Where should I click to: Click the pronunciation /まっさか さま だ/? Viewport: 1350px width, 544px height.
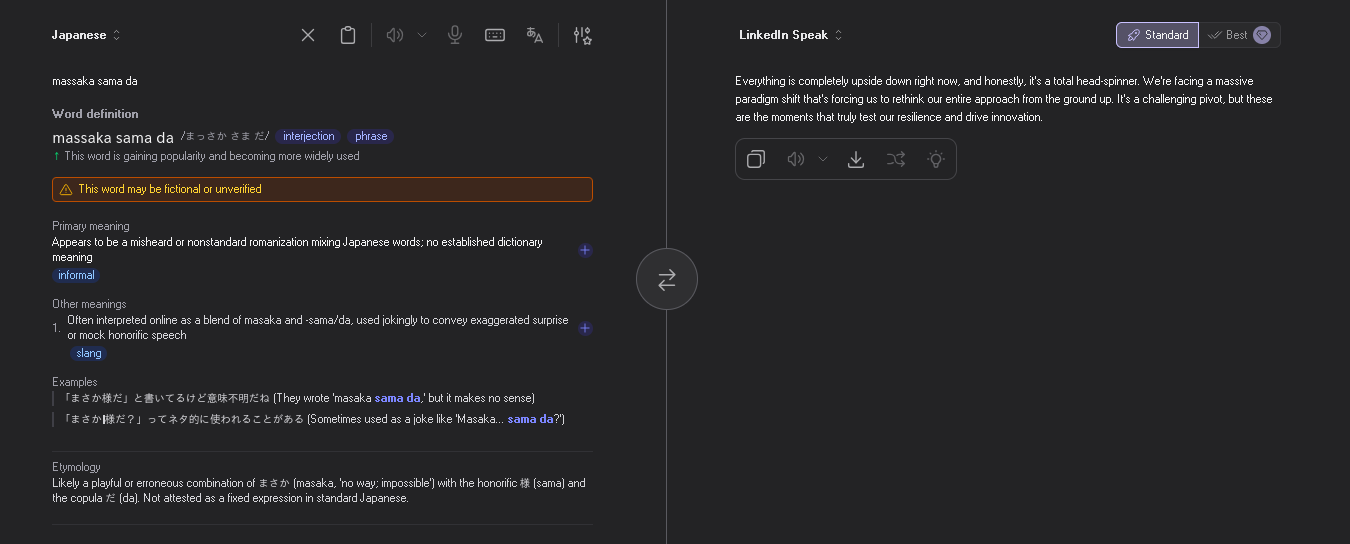point(225,136)
